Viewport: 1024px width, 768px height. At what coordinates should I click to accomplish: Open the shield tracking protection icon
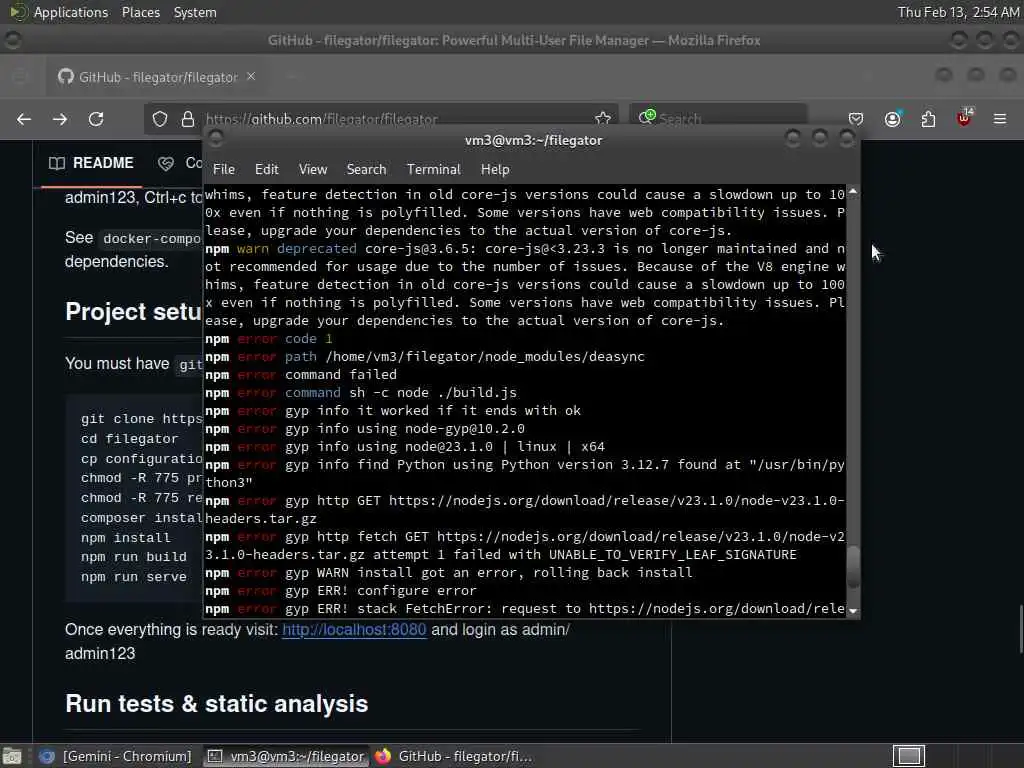(160, 120)
